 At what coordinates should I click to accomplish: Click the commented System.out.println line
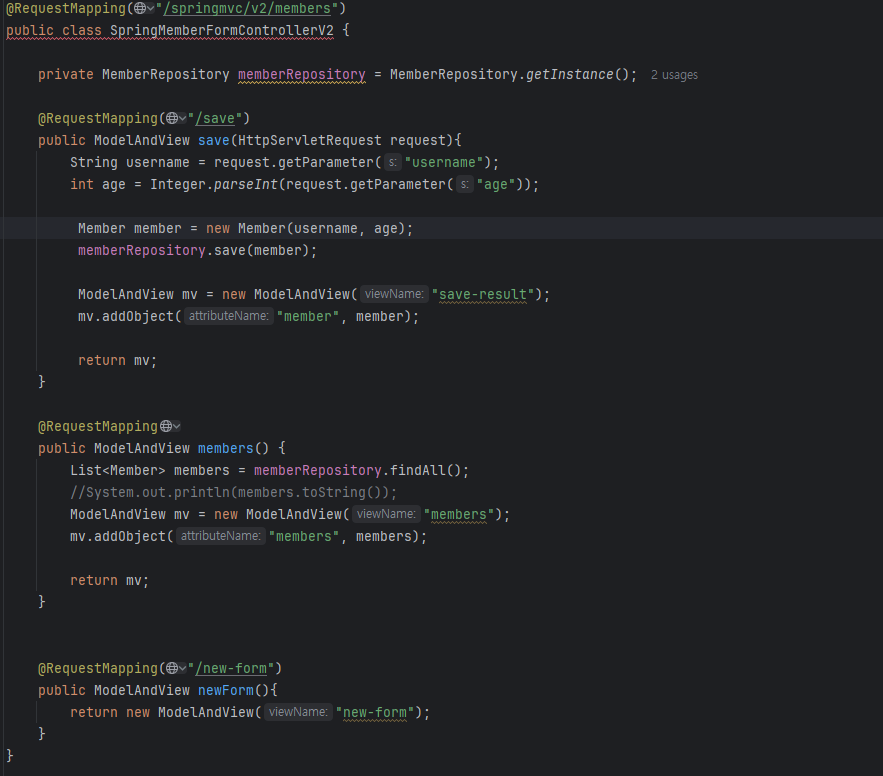pyautogui.click(x=234, y=492)
